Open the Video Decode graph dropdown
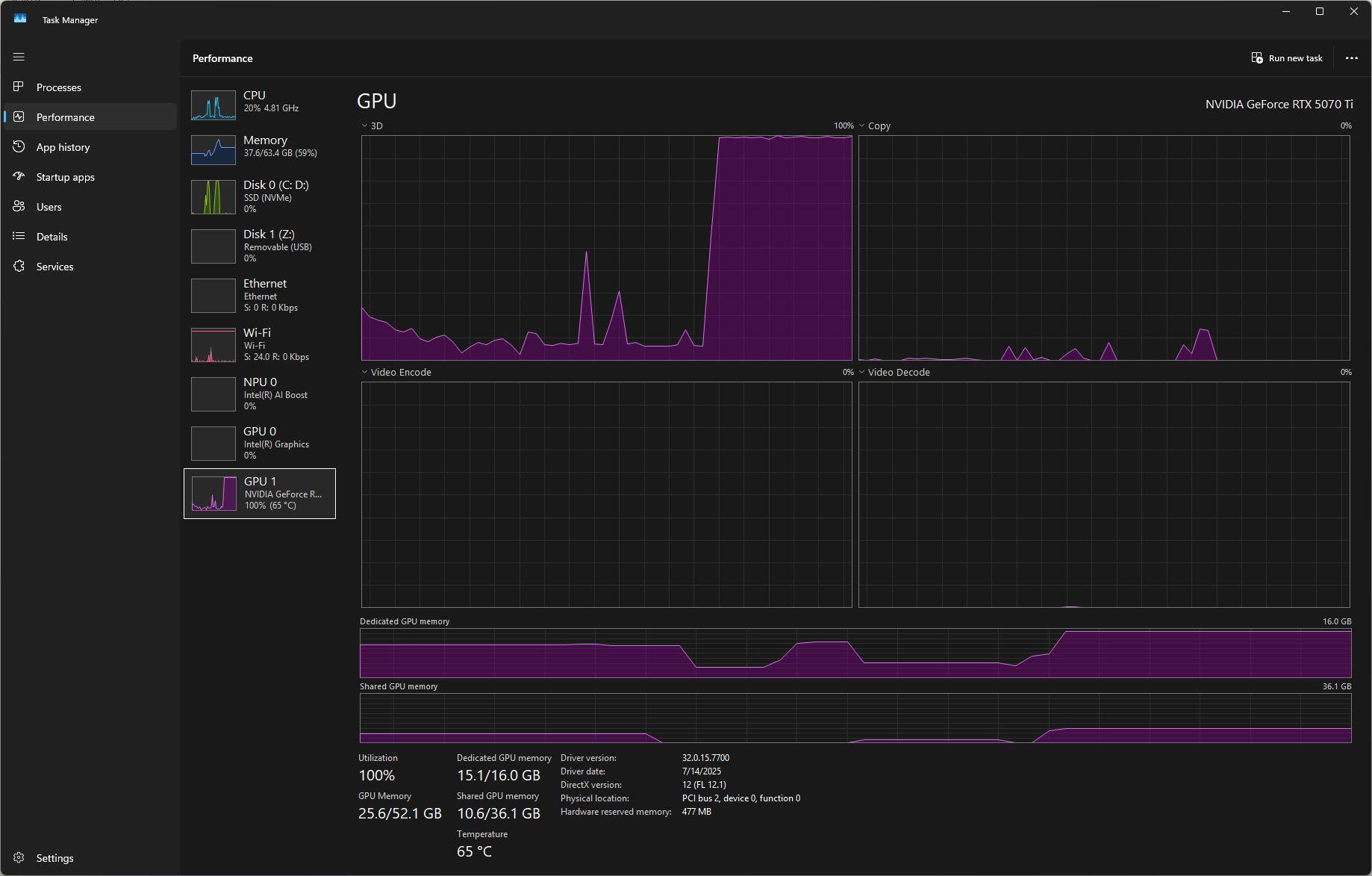The width and height of the screenshot is (1372, 876). (862, 372)
